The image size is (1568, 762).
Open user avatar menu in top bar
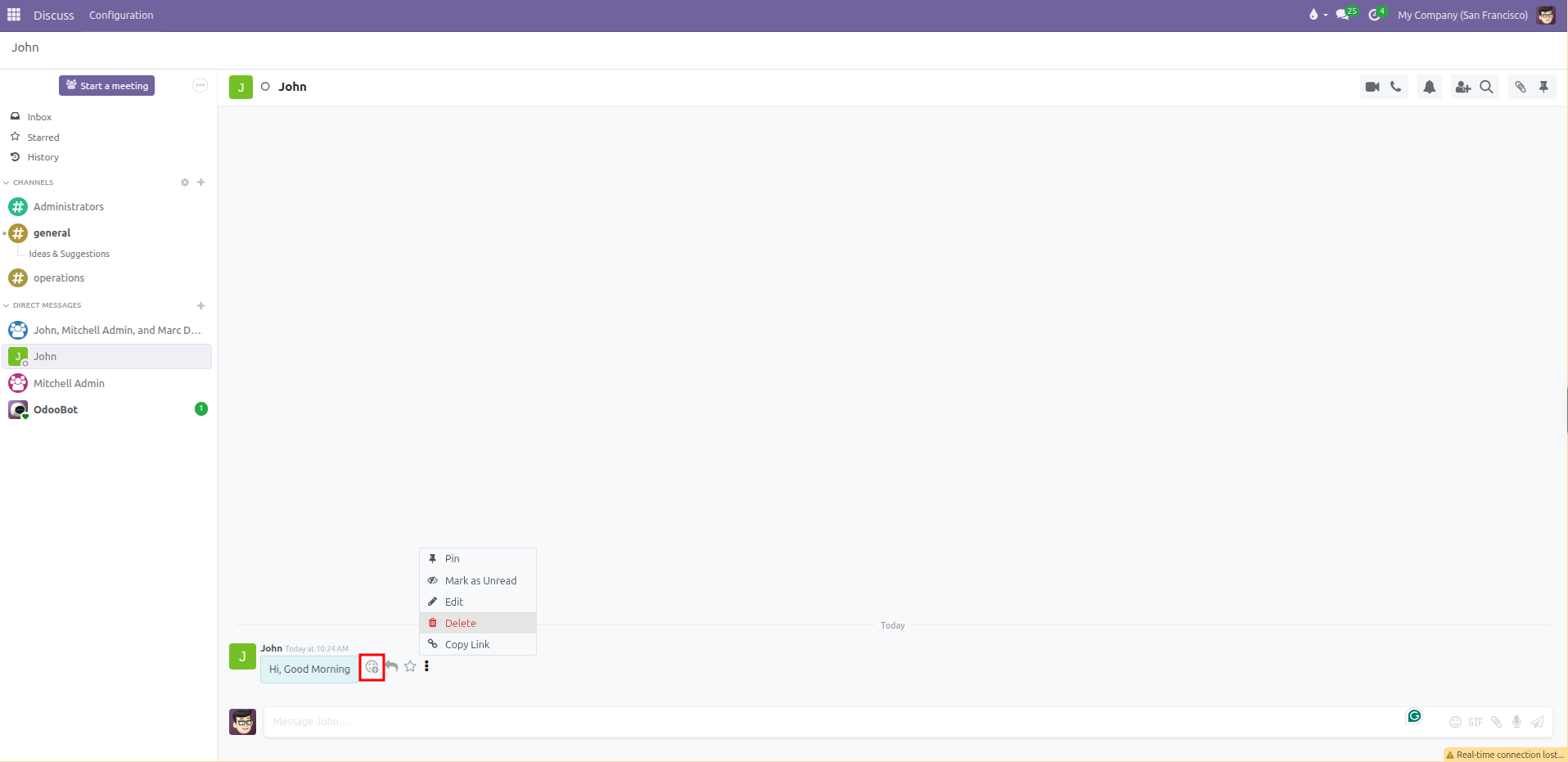(1546, 15)
